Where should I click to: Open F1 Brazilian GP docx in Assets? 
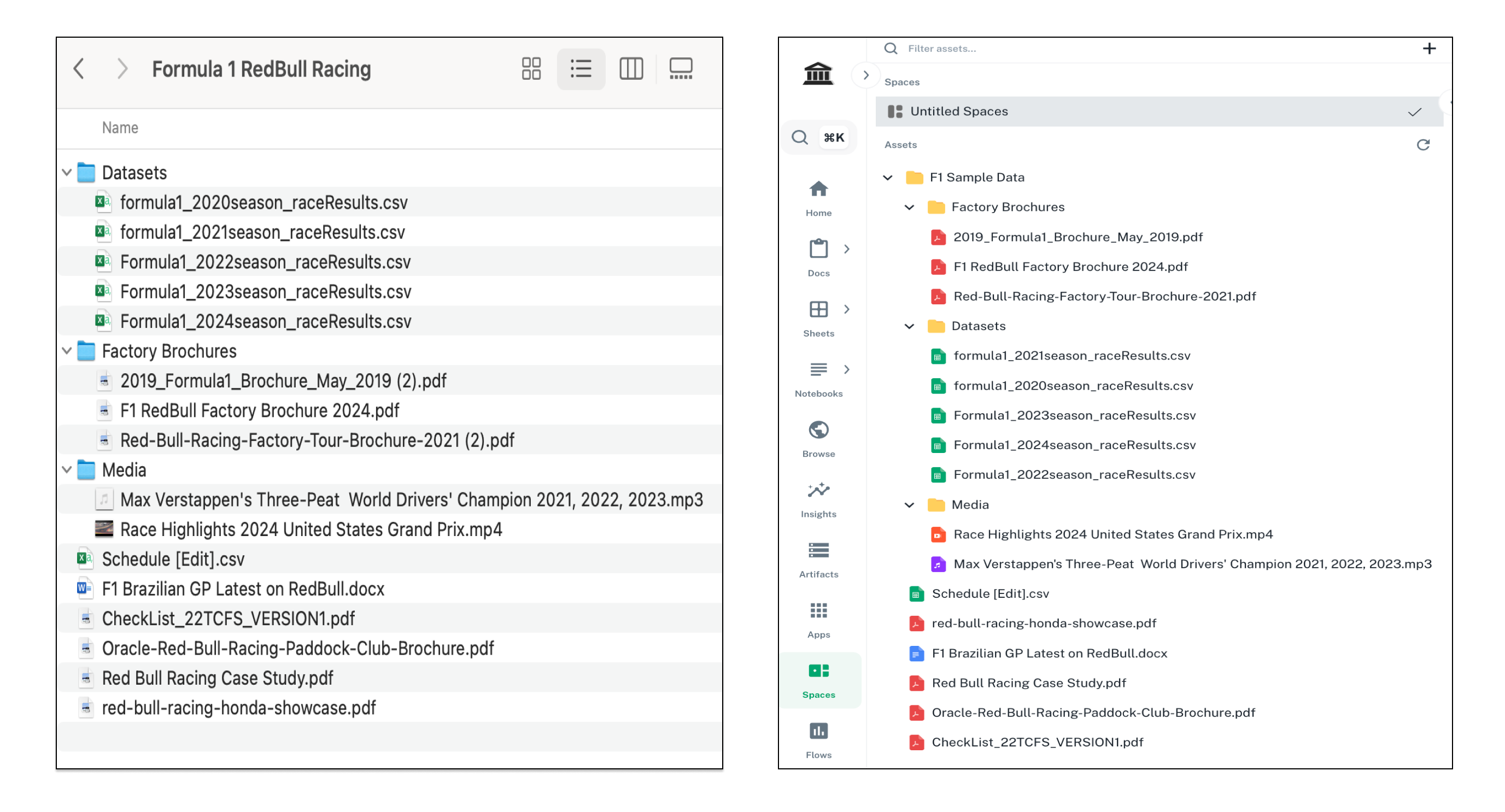click(1049, 654)
